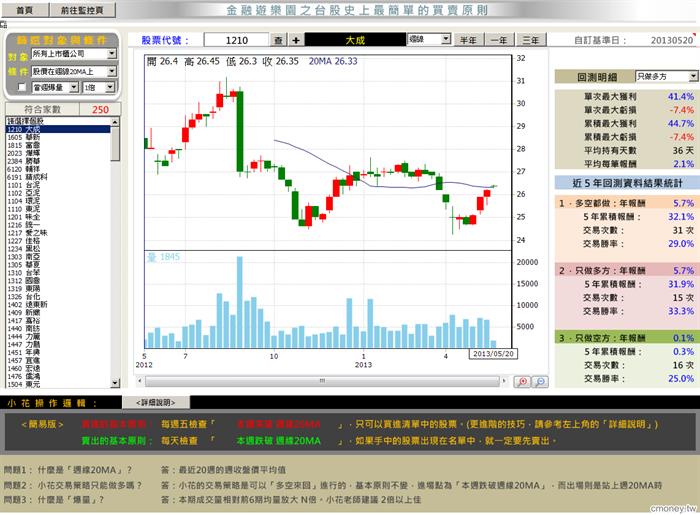Toggle the 當週爆量 checkbox
The image size is (700, 515).
point(21,87)
